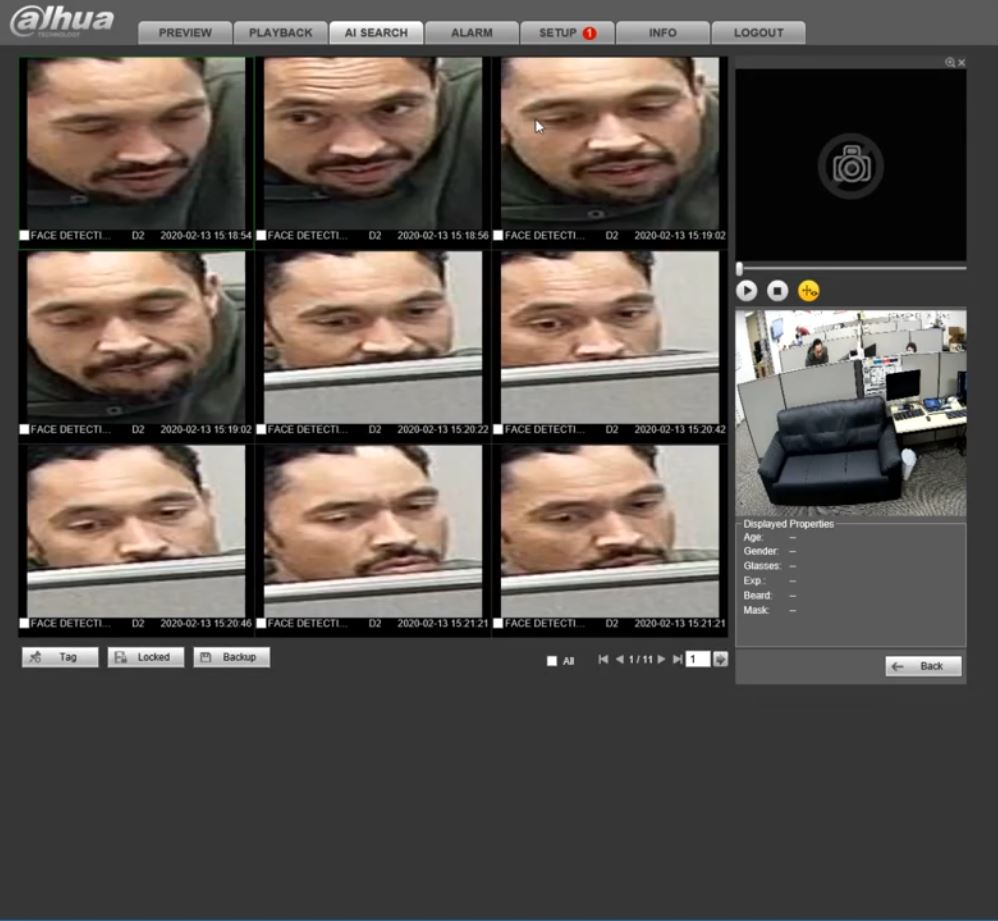This screenshot has width=998, height=921.
Task: Go to the previous results page
Action: [619, 659]
